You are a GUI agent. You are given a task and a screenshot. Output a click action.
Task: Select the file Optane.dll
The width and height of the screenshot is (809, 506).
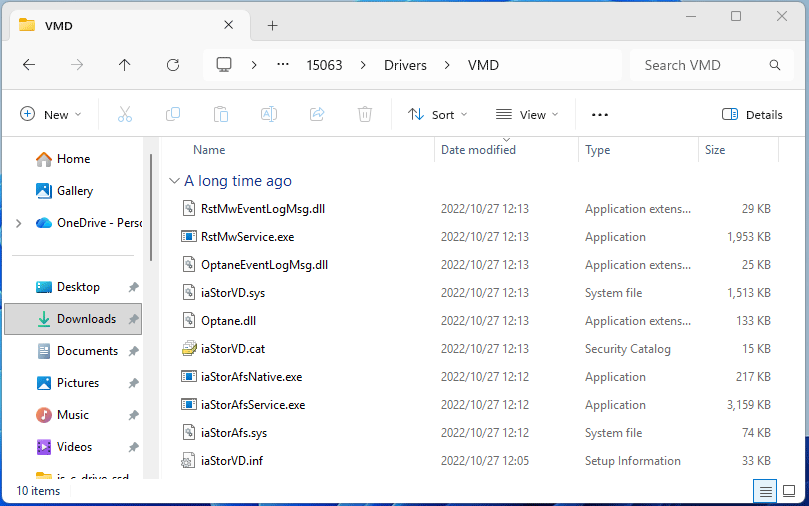[x=228, y=321]
